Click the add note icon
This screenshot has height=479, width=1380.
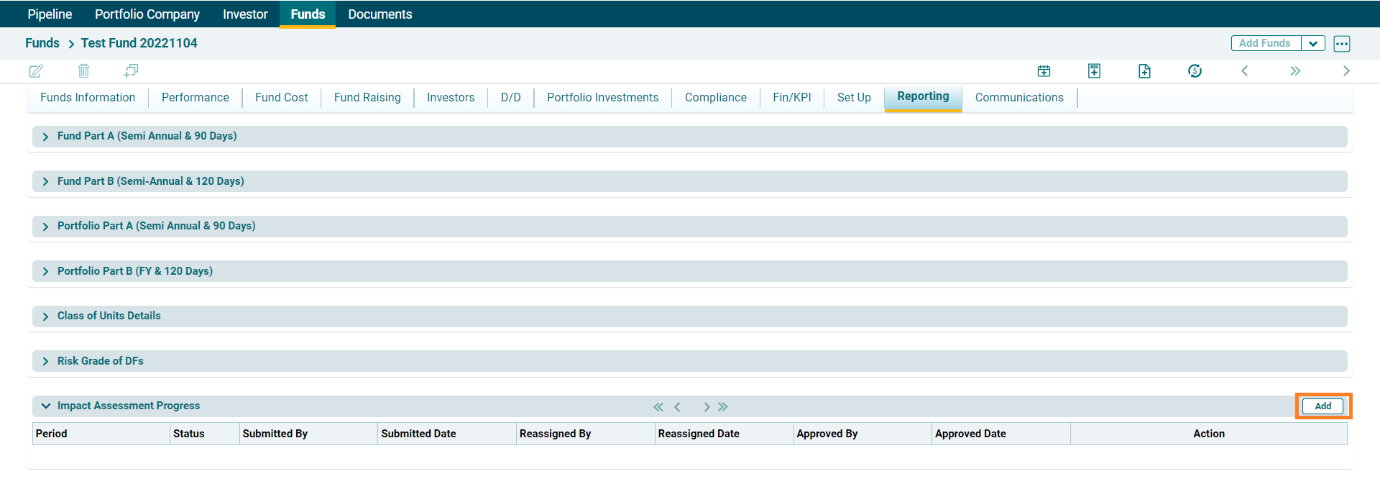click(x=1094, y=71)
